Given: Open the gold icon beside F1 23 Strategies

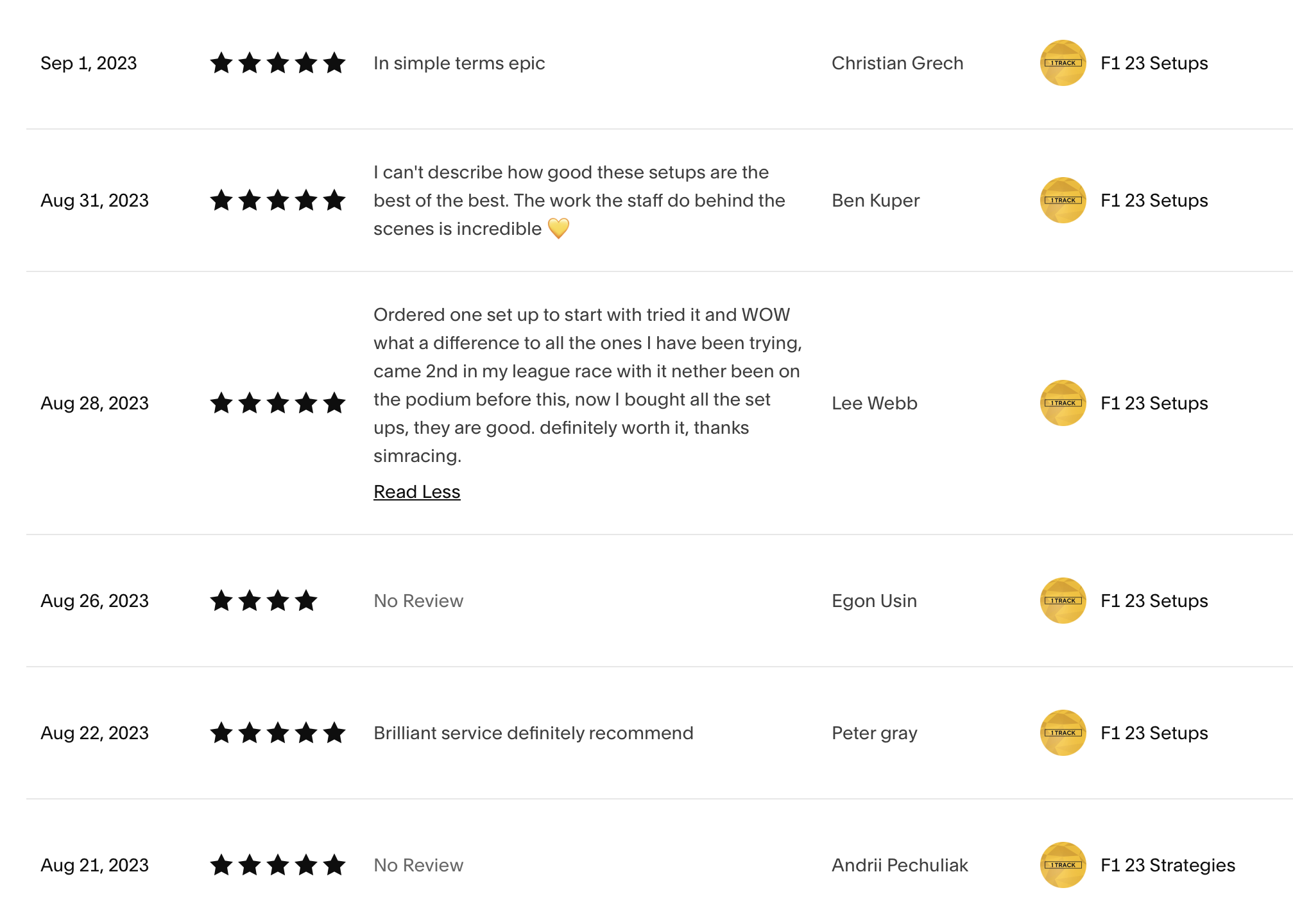Looking at the screenshot, I should [1063, 865].
